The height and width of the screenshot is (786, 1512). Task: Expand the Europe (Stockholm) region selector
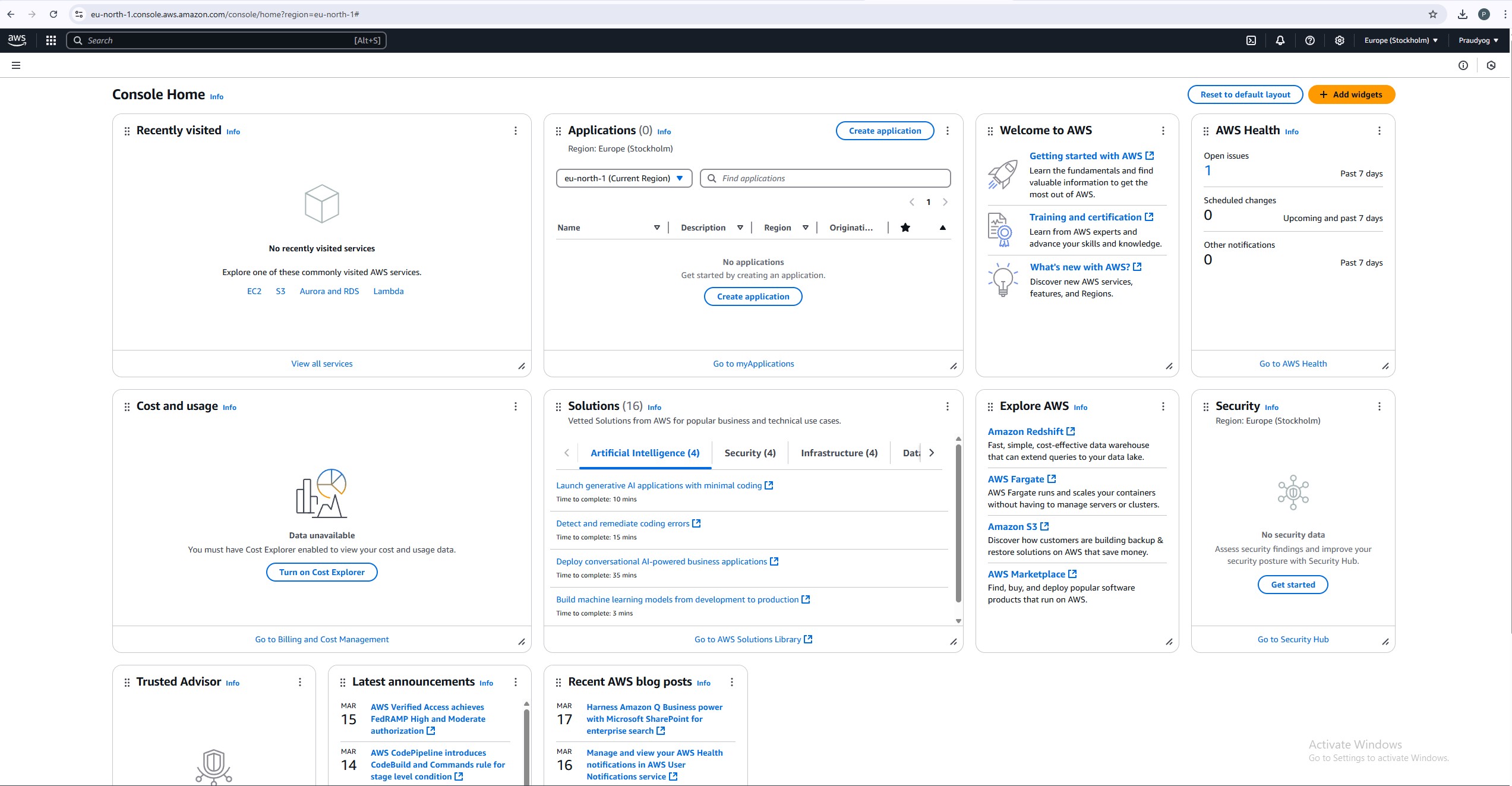1401,40
